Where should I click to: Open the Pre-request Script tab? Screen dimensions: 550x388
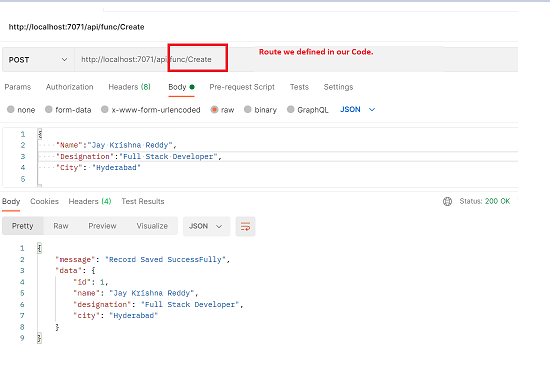(x=242, y=87)
